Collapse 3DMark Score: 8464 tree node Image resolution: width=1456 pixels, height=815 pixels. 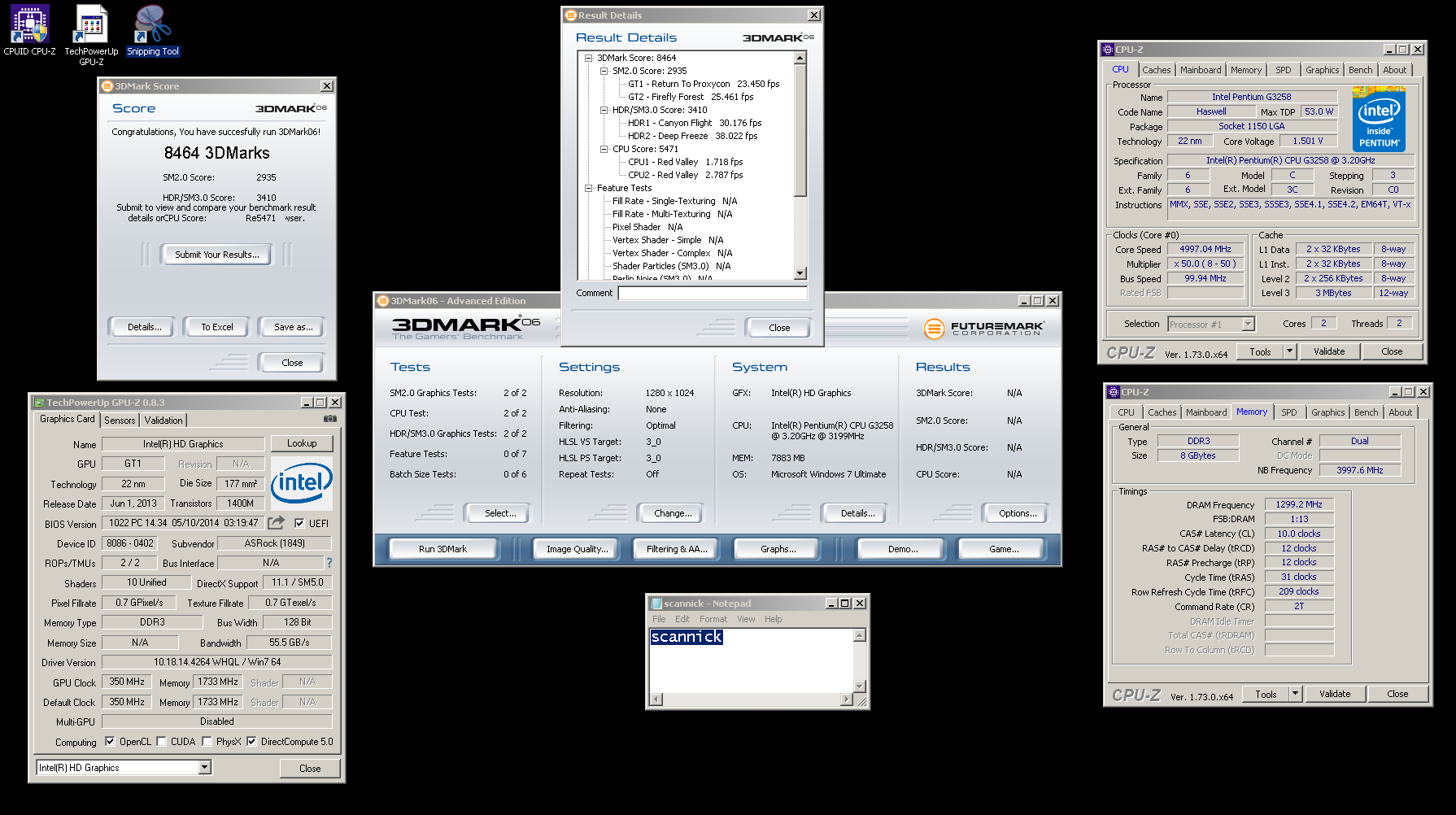pyautogui.click(x=588, y=58)
